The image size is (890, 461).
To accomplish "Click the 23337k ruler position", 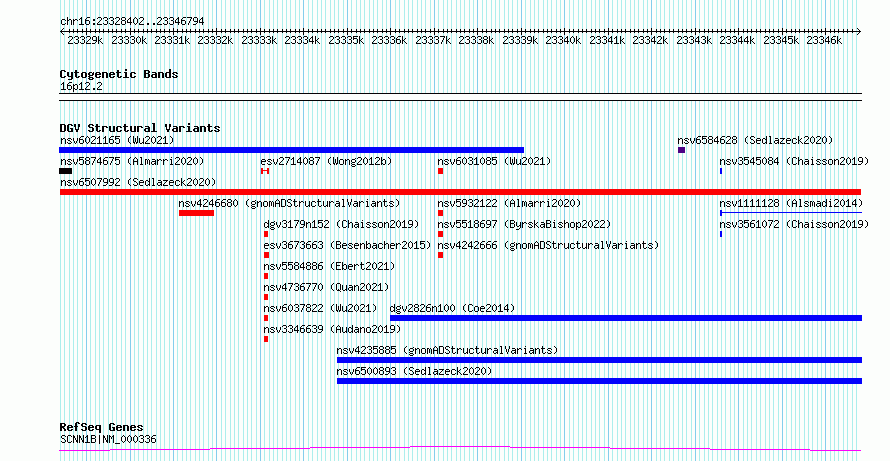I will coord(433,41).
